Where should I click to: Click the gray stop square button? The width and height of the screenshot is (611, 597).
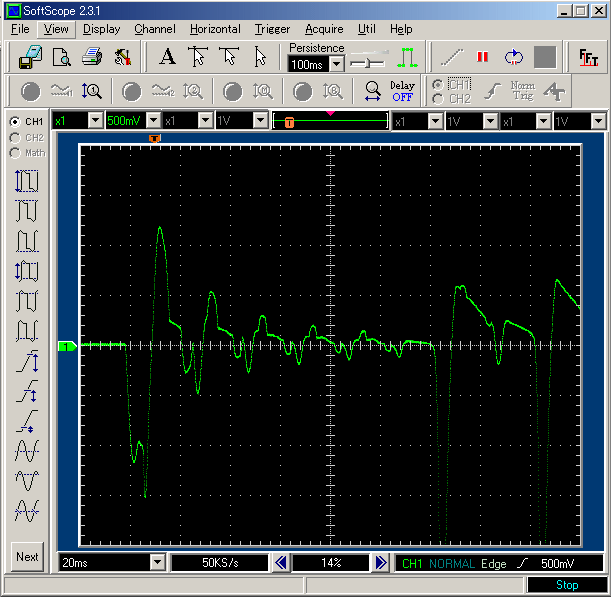(544, 57)
